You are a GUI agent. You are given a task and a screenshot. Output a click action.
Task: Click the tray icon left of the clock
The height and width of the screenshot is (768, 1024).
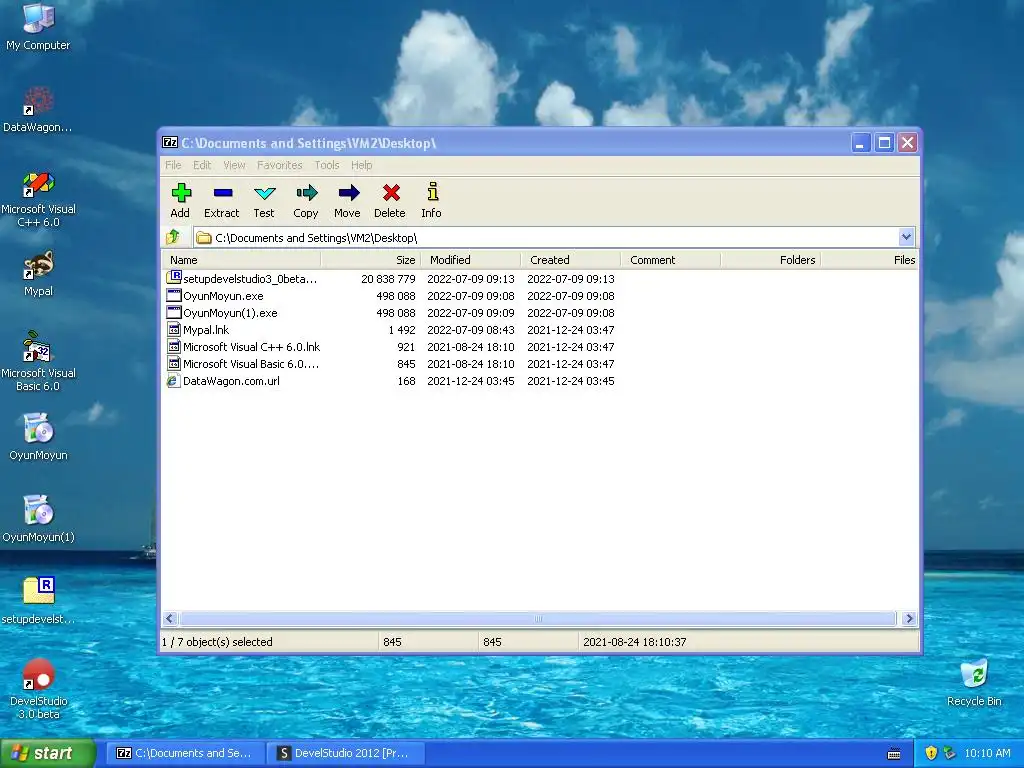click(950, 753)
